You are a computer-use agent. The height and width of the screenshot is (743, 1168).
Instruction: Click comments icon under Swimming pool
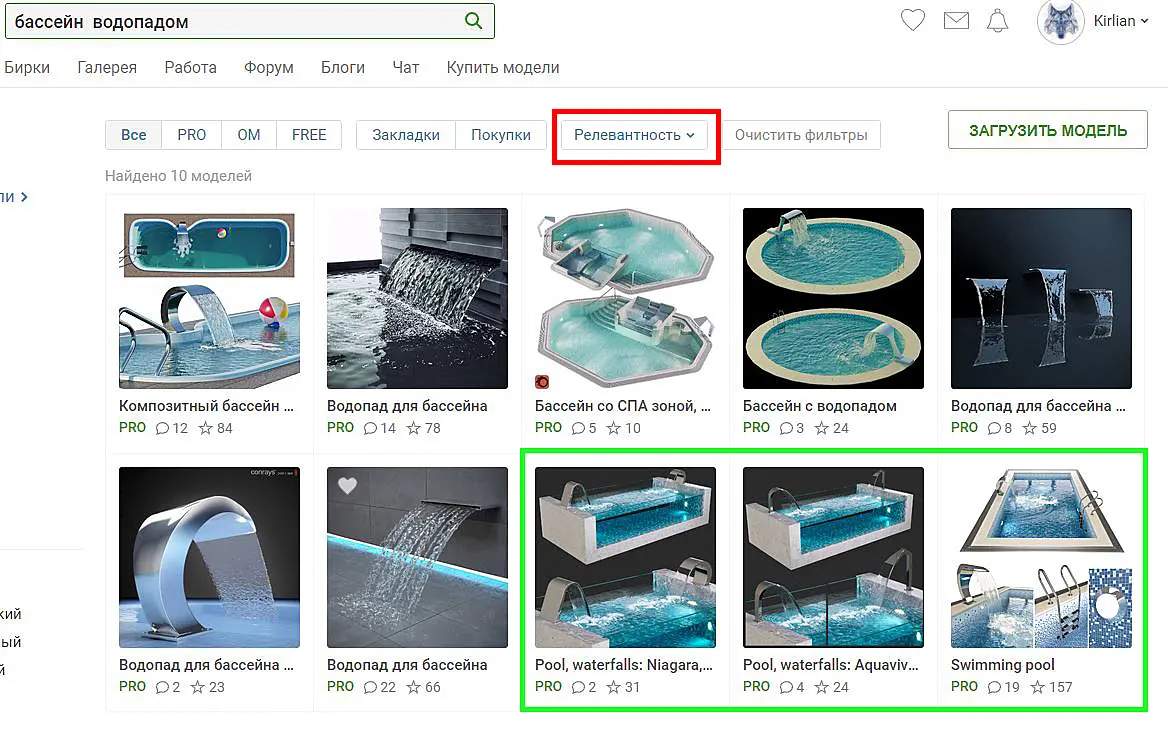pyautogui.click(x=994, y=687)
